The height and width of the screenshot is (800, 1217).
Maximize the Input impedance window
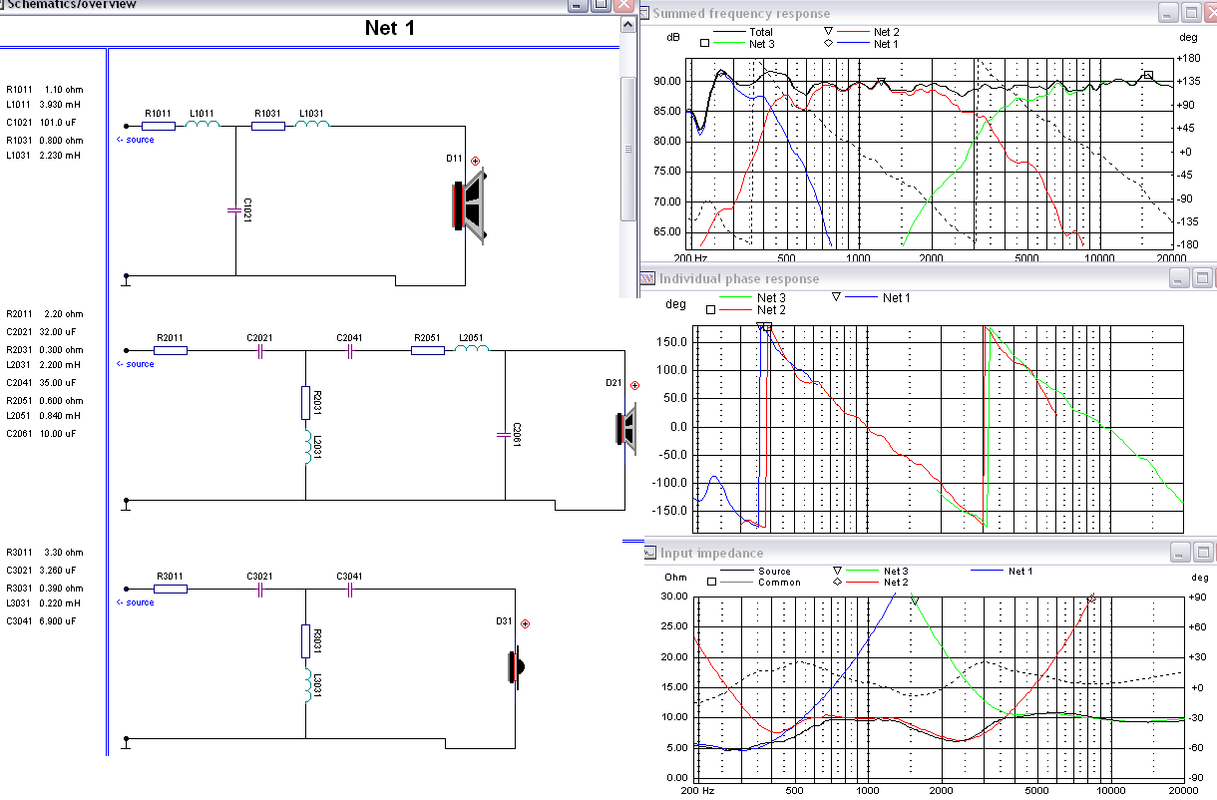[x=1205, y=552]
